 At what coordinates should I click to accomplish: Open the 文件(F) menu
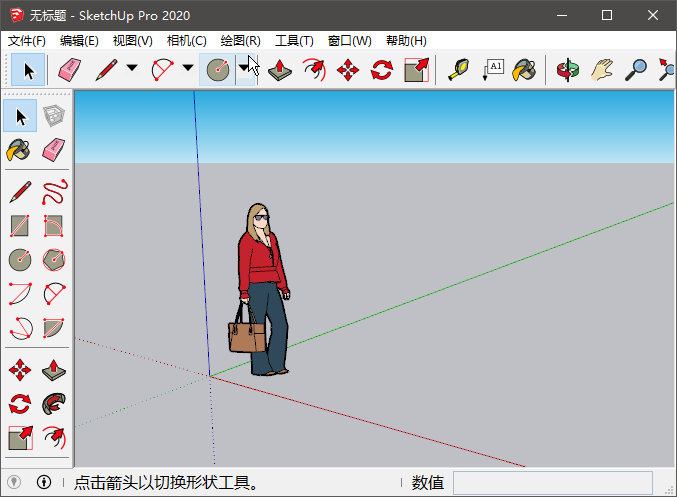tap(27, 41)
